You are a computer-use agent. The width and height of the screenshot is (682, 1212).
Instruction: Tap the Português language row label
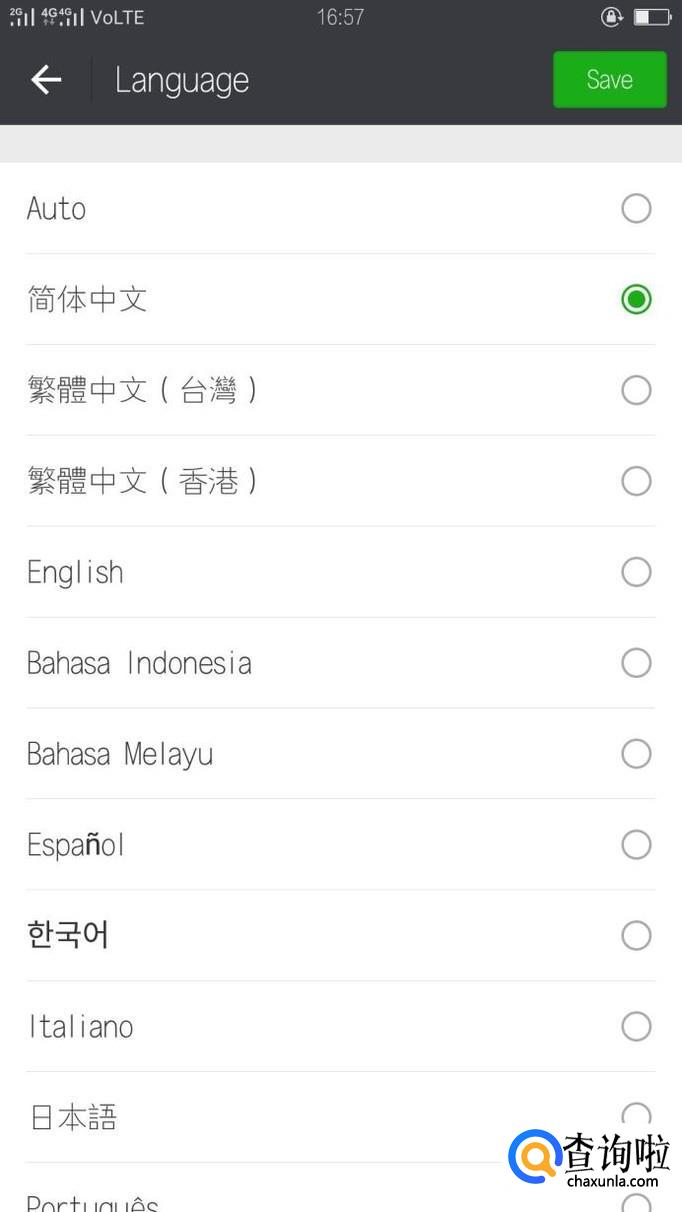pos(92,1202)
